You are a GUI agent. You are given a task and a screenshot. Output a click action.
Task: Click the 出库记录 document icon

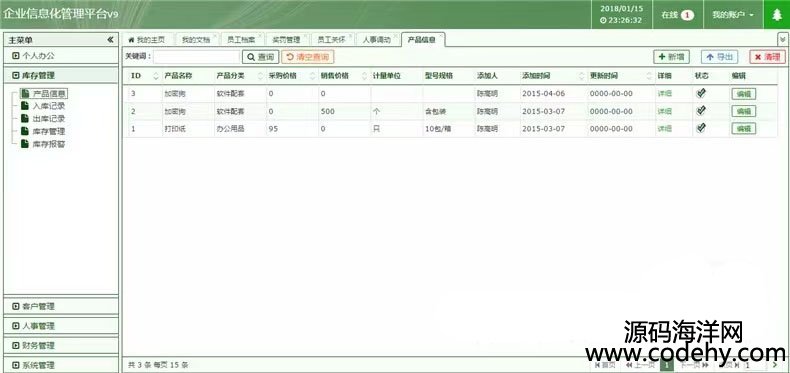(x=25, y=118)
